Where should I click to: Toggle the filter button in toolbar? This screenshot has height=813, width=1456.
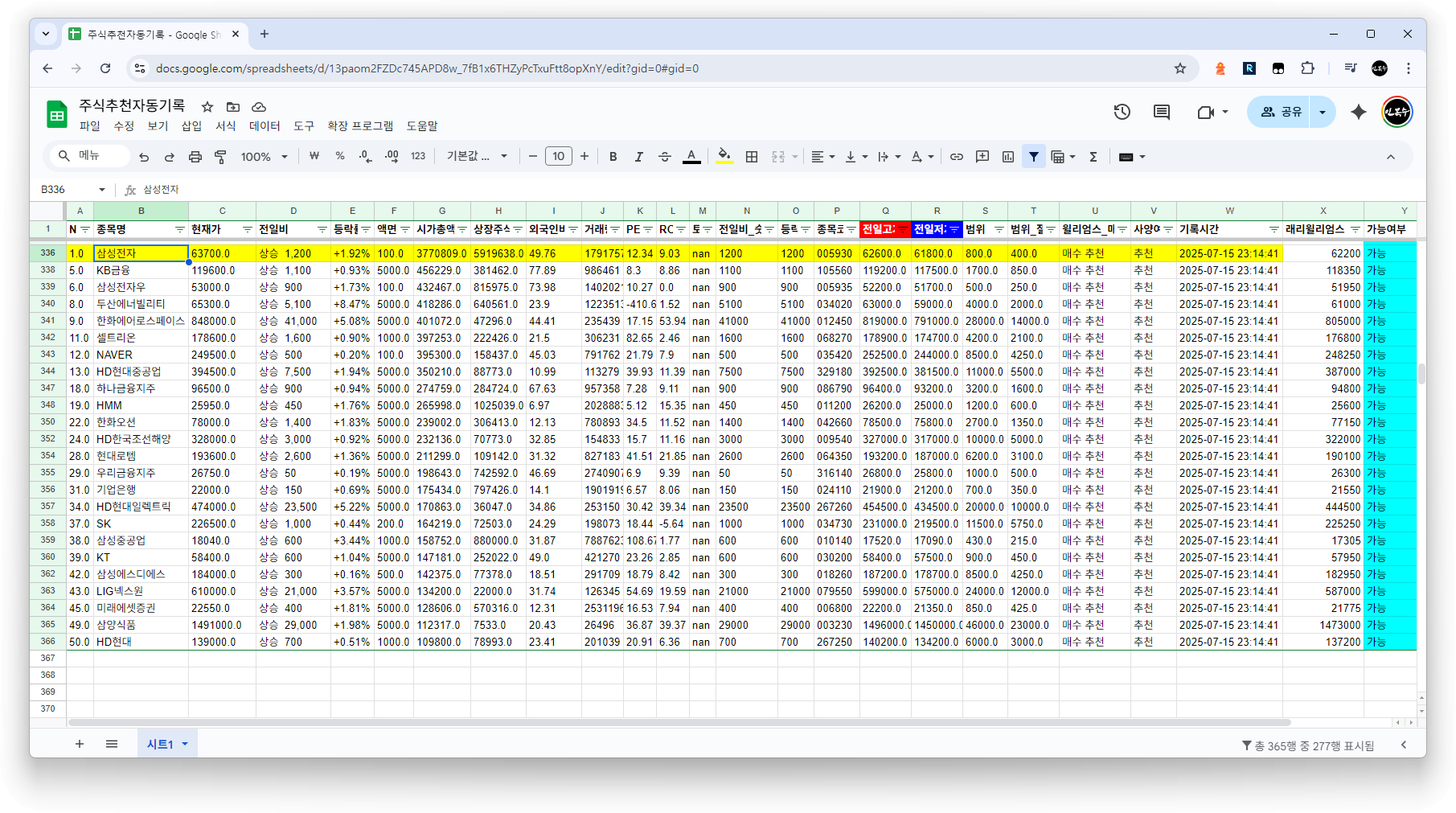click(x=1034, y=157)
